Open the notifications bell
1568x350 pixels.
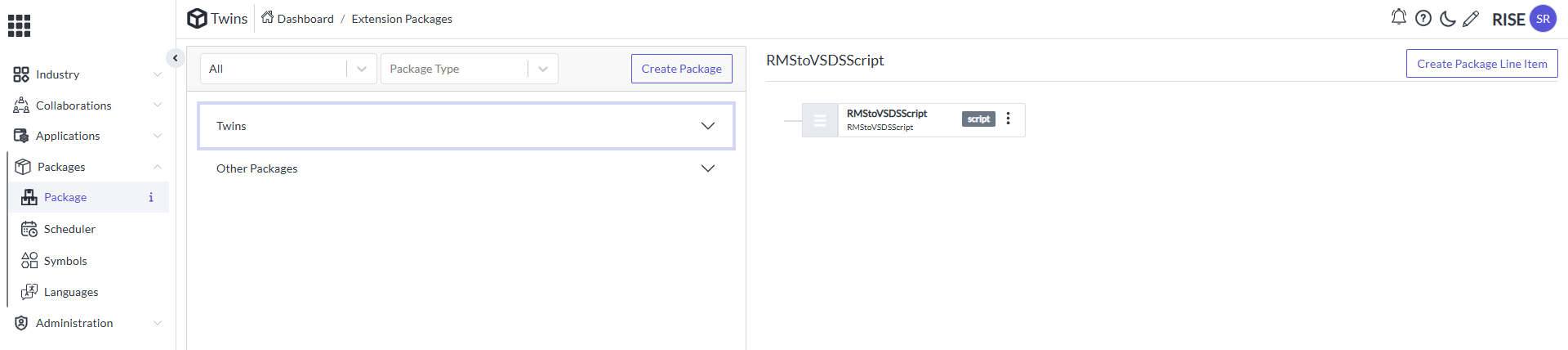1399,17
